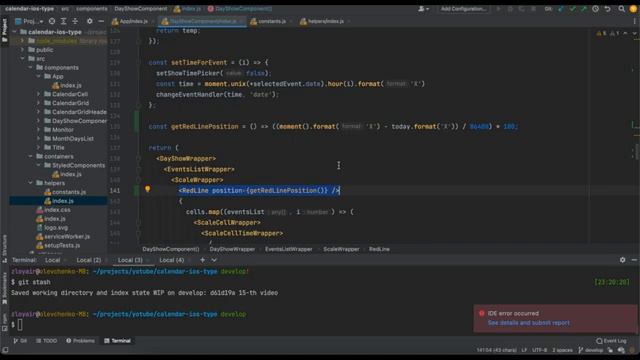
Task: Open Project panel gear options
Action: click(x=89, y=21)
